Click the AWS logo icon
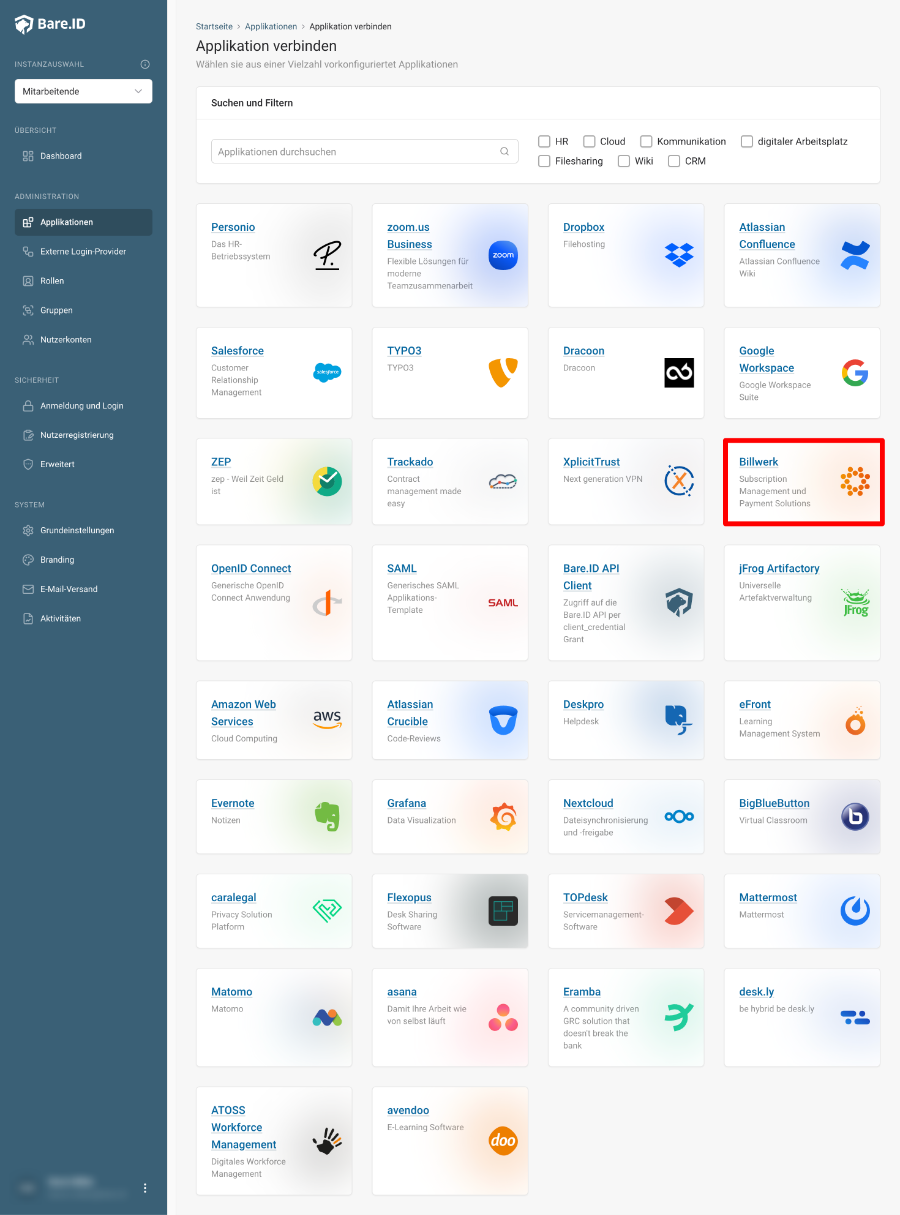 (327, 719)
